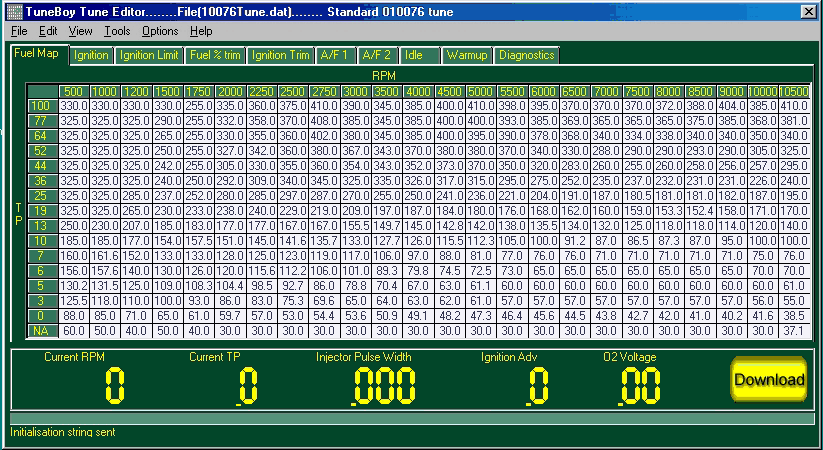Select the 6000 RPM column header
Image resolution: width=823 pixels, height=450 pixels.
point(544,91)
